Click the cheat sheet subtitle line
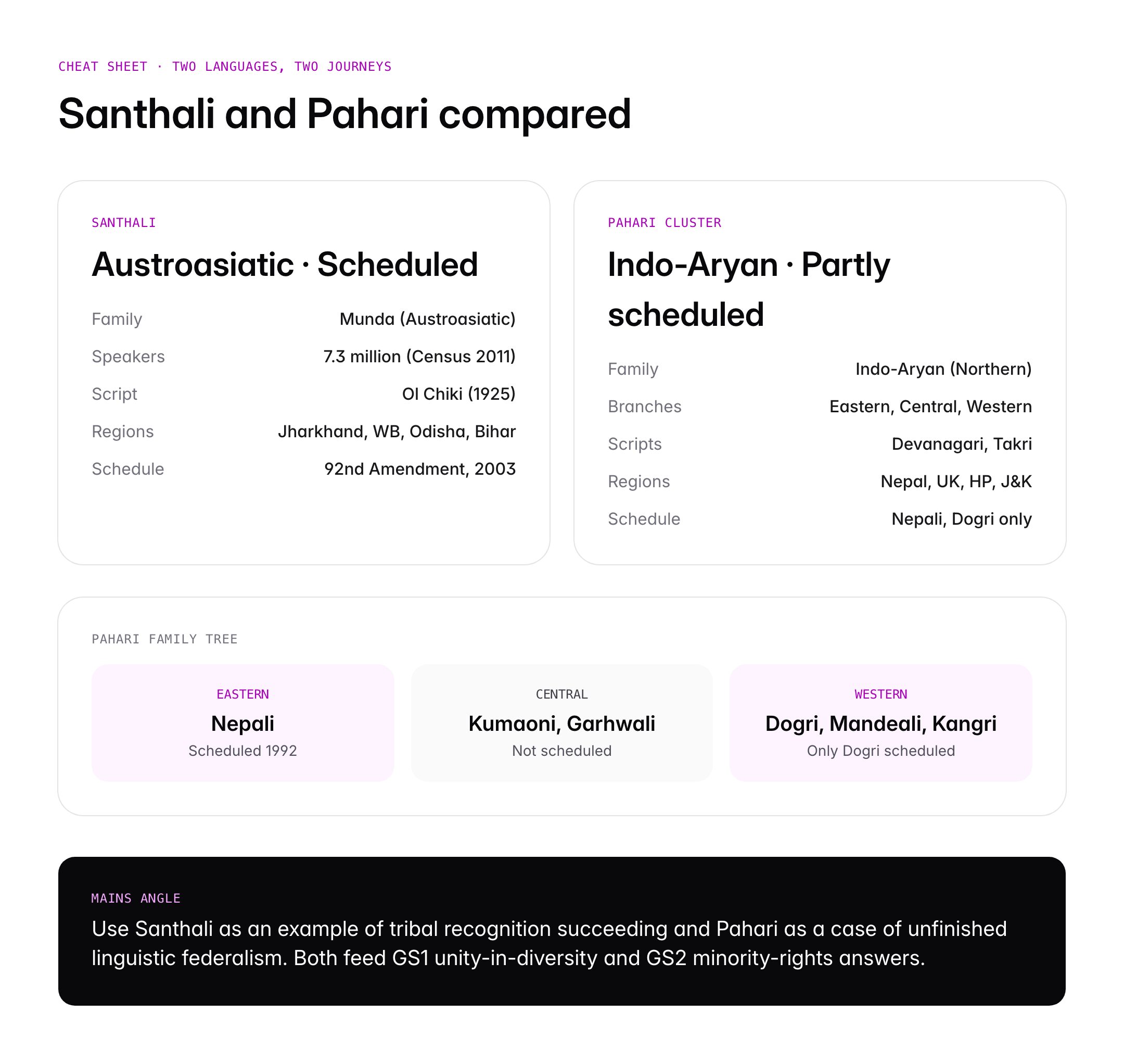Viewport: 1124px width, 1064px height. pyautogui.click(x=225, y=66)
